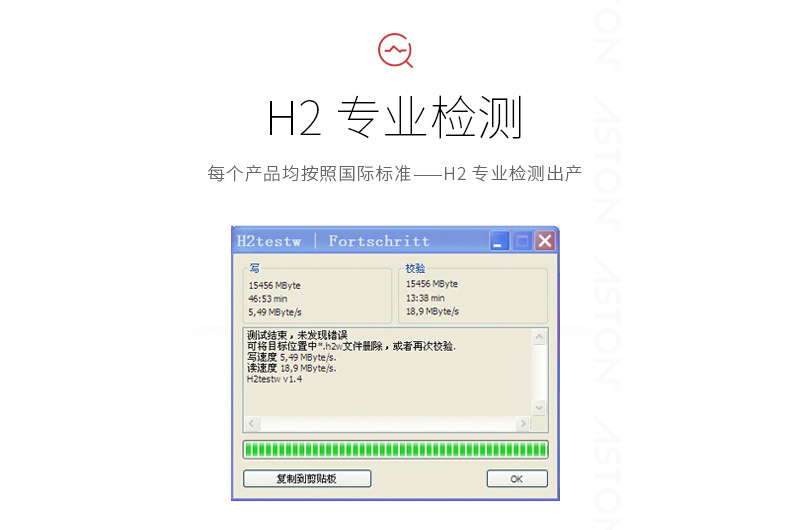
Task: Click the 46:53 min write time value
Action: (268, 299)
